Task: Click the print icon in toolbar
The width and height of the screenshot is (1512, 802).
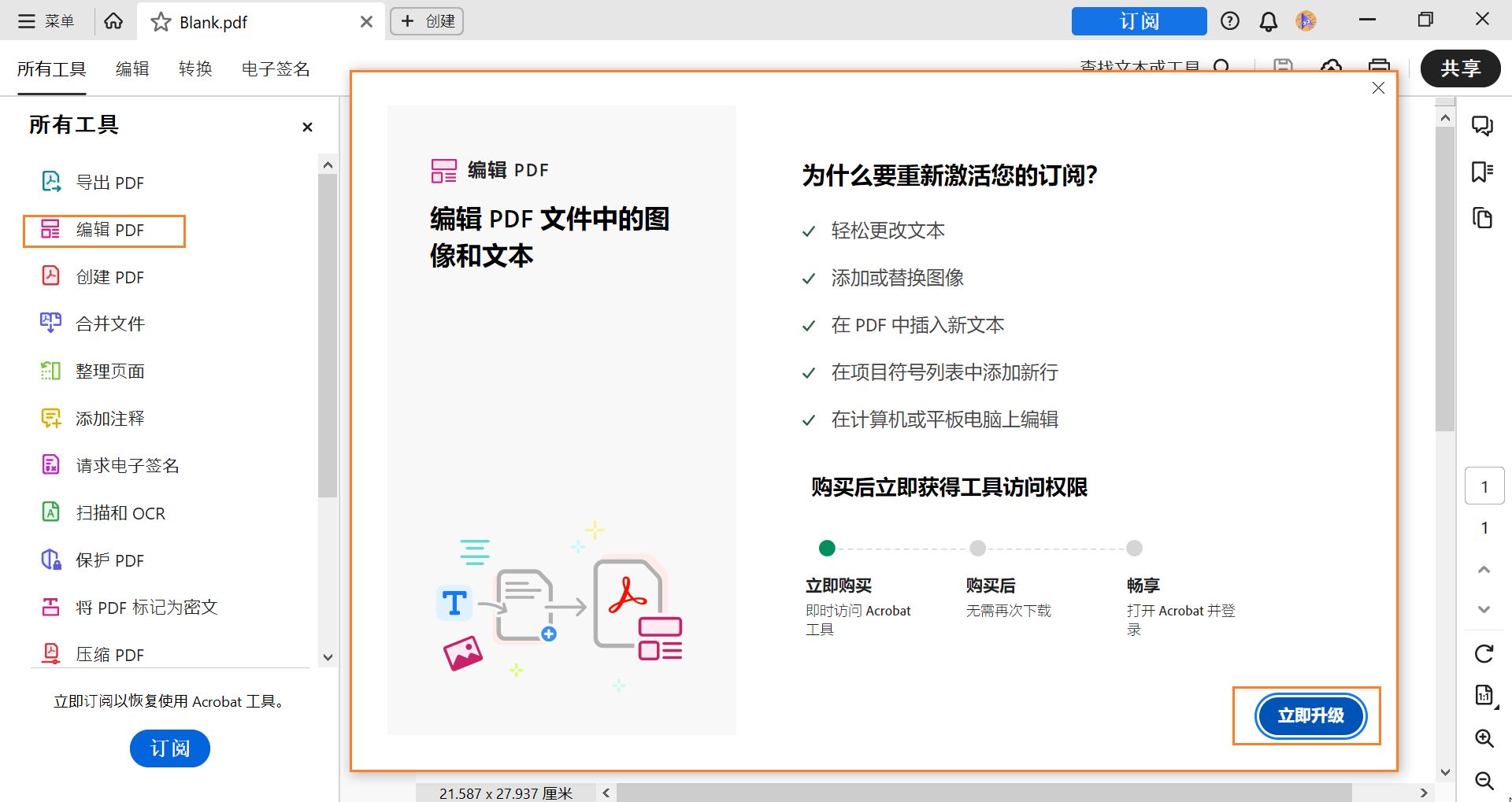Action: pos(1378,68)
